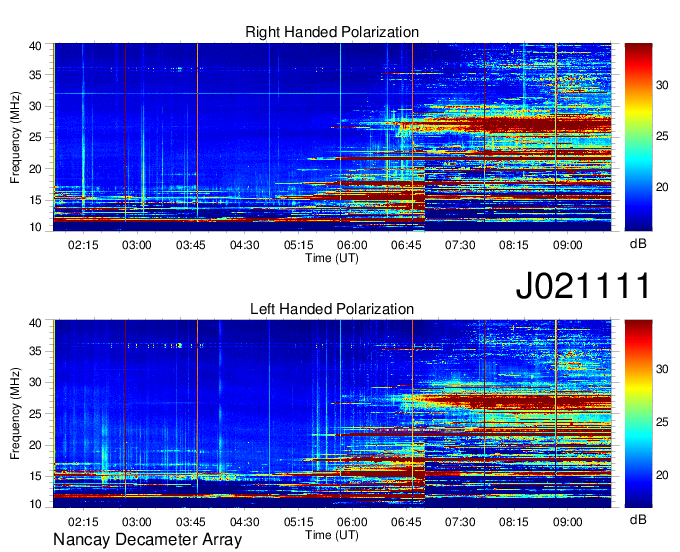Click the 30 MHz tick on the bottom plot
The width and height of the screenshot is (680, 552).
click(35, 382)
